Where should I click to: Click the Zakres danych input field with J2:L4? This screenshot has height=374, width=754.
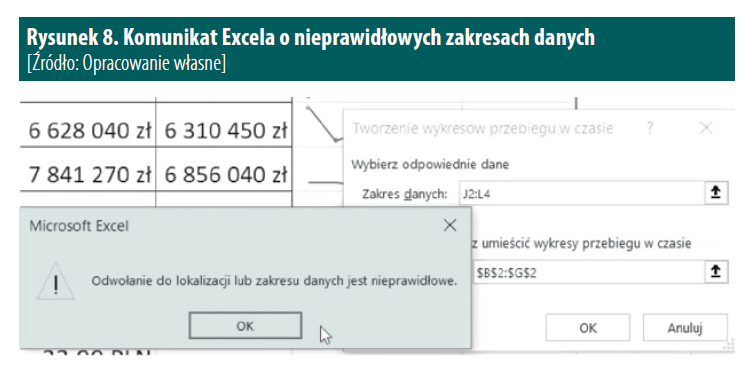coord(582,193)
